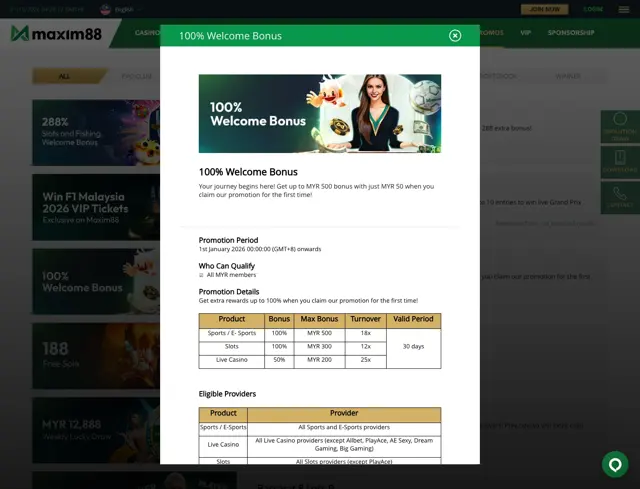This screenshot has width=640, height=489.
Task: Close the 100% Welcome Bonus popup
Action: [x=455, y=36]
